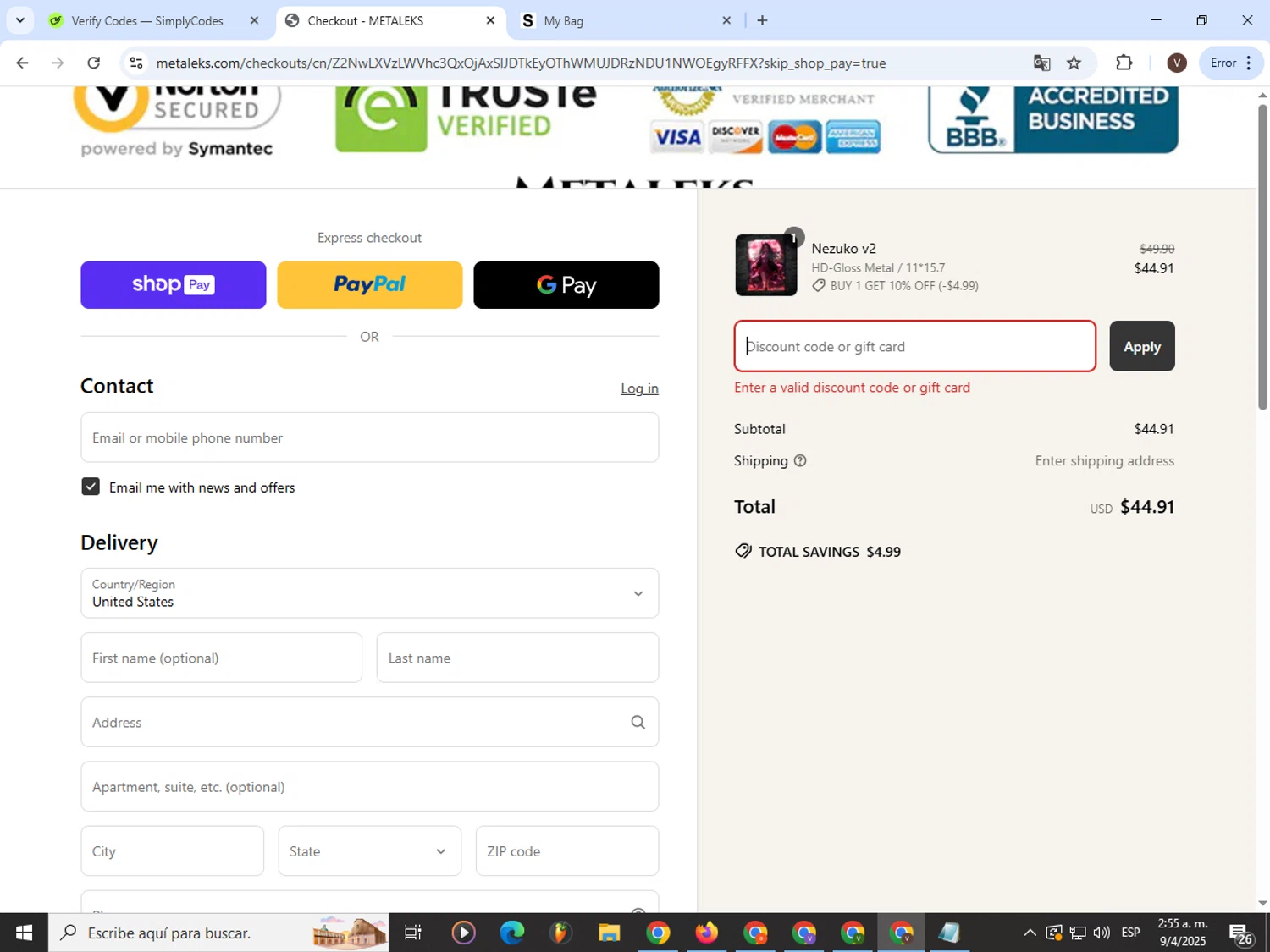This screenshot has width=1270, height=952.
Task: Open Task View on the taskbar
Action: tap(412, 933)
